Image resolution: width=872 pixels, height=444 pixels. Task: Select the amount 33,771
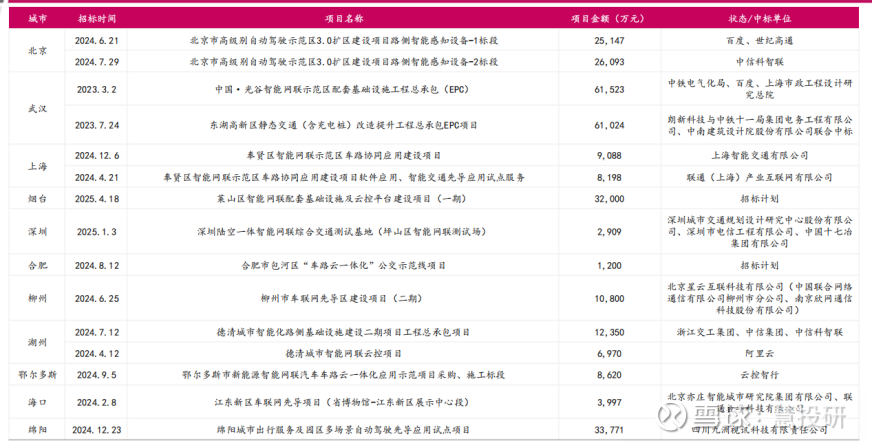point(609,430)
